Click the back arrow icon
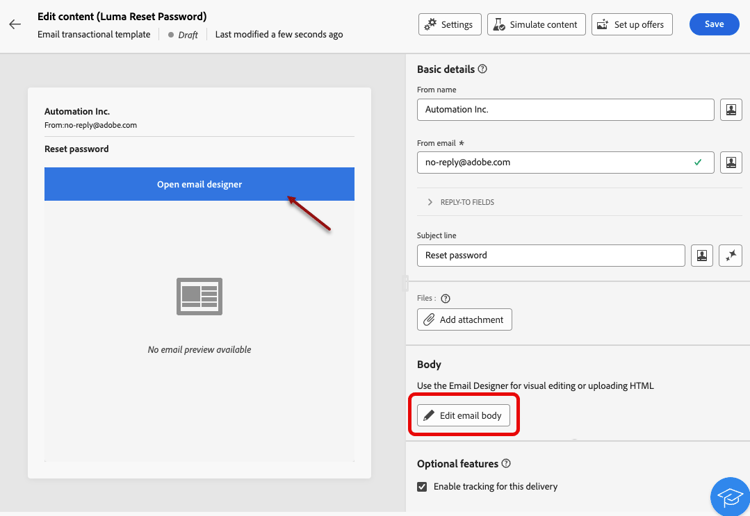 coord(15,24)
